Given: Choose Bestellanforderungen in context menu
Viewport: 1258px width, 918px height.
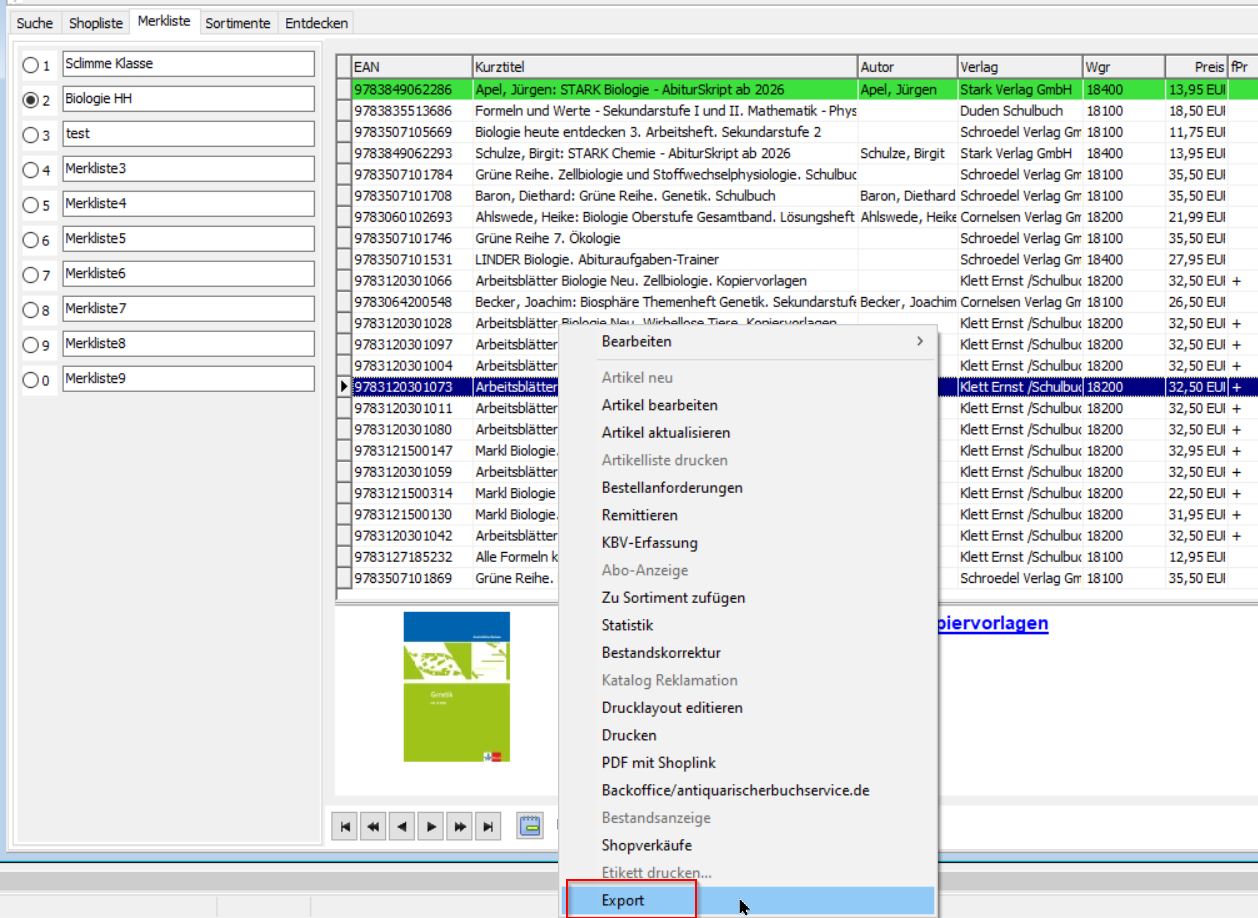Looking at the screenshot, I should [747, 488].
